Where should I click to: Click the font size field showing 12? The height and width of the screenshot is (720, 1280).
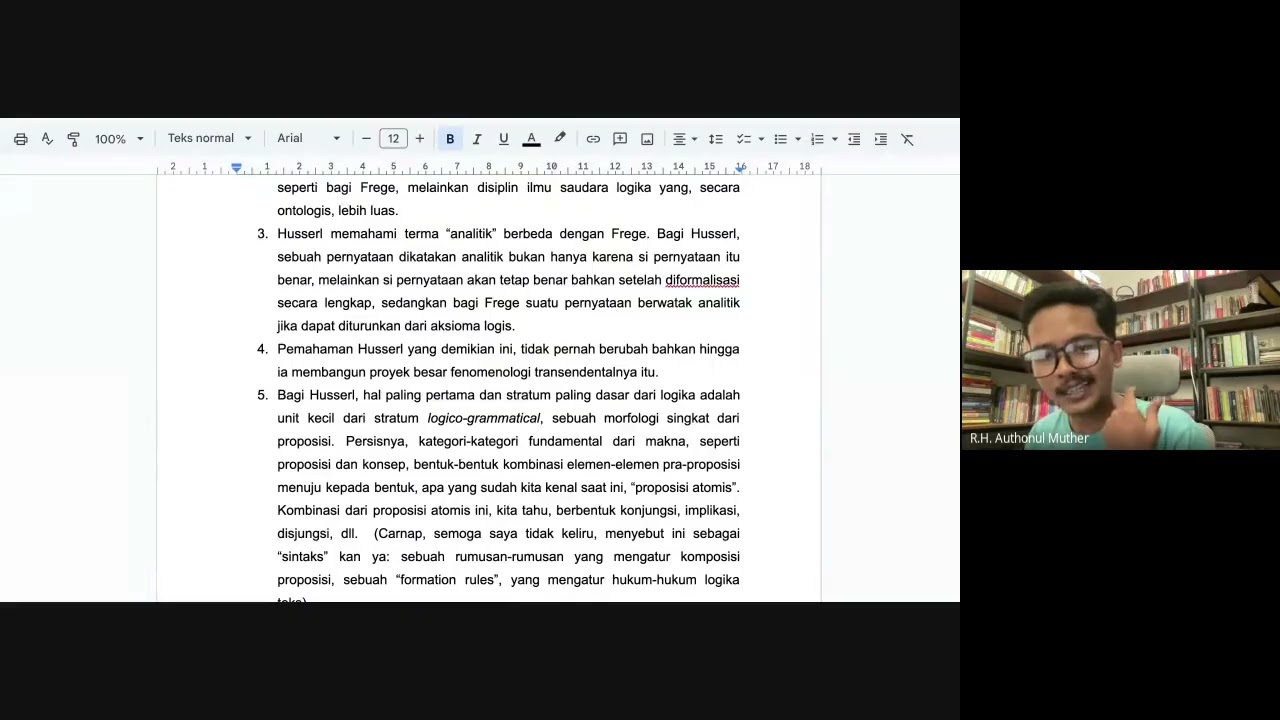[x=393, y=139]
